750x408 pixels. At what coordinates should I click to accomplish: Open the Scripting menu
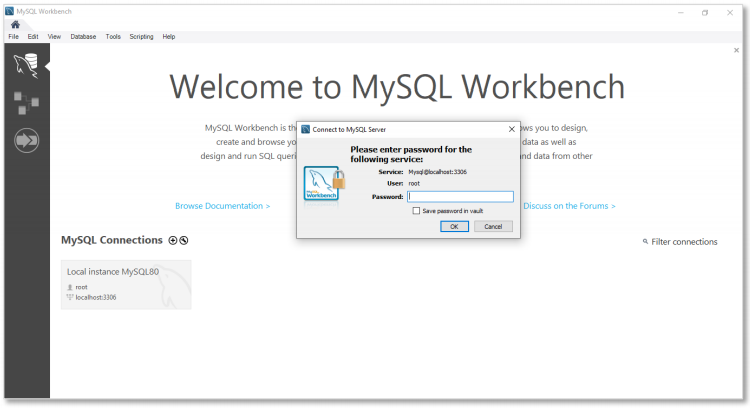(142, 36)
